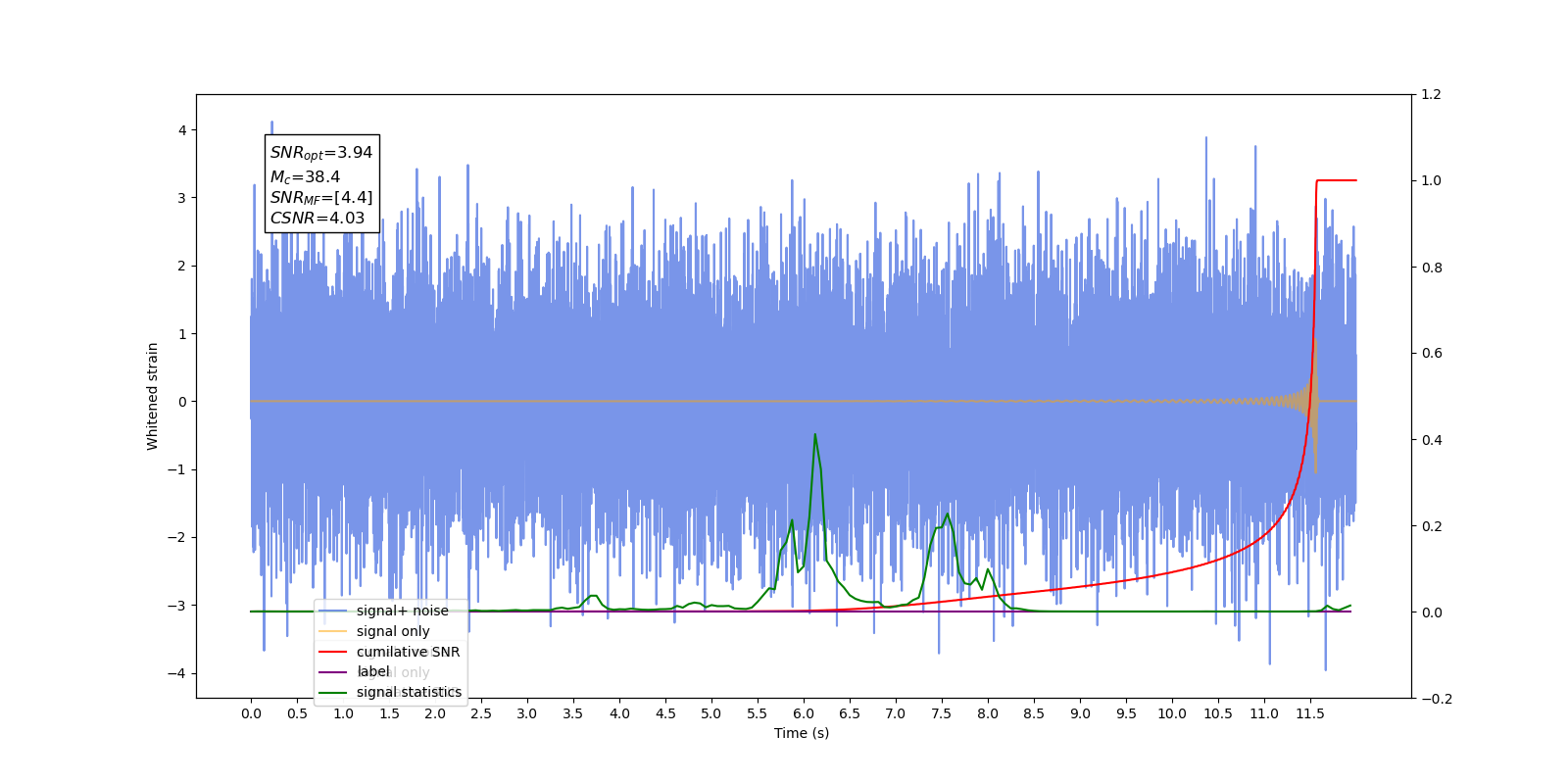
Task: Click the −4 tick on the left strain axis
Action: [x=177, y=673]
